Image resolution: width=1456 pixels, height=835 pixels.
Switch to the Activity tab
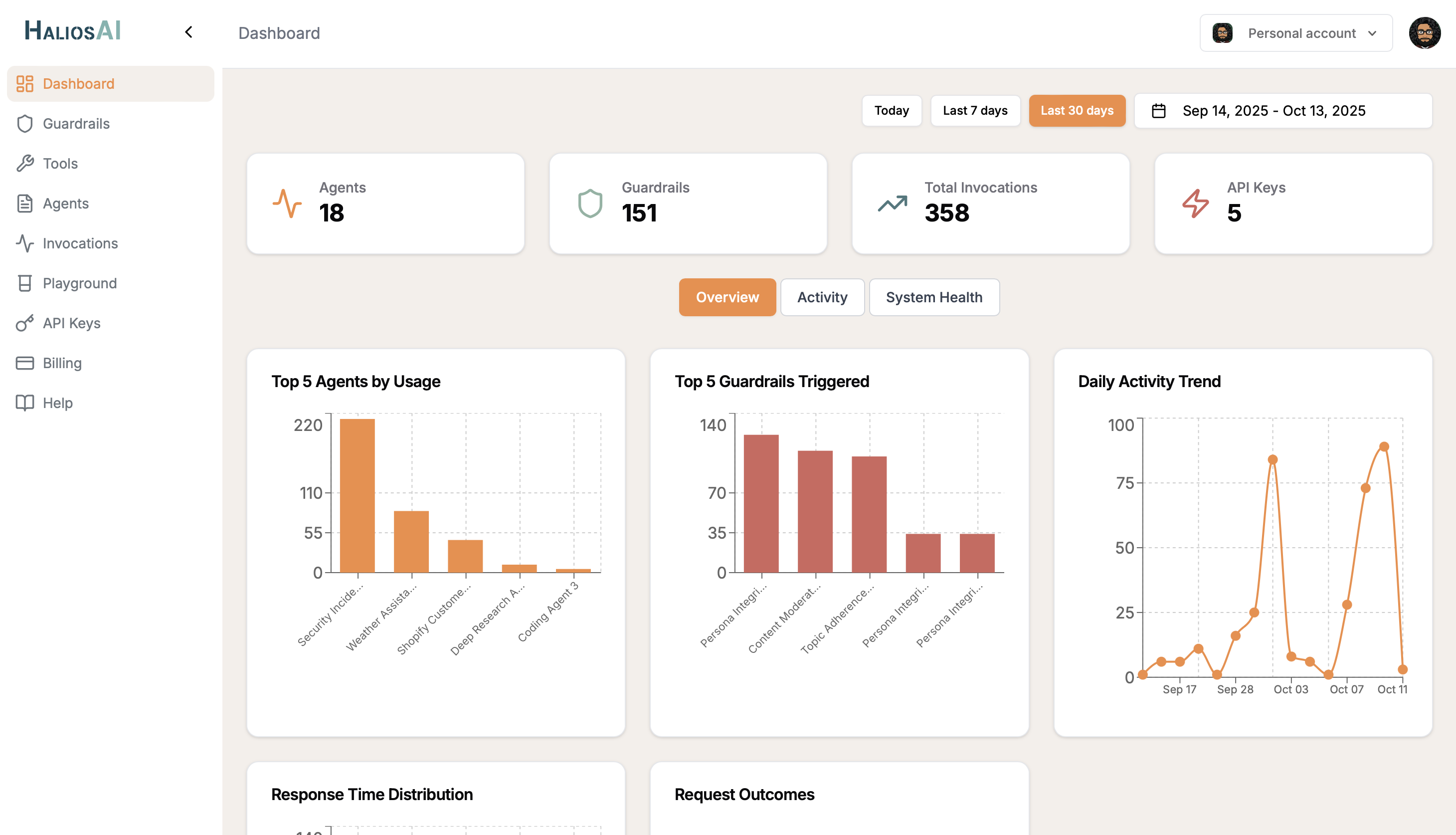(x=822, y=297)
